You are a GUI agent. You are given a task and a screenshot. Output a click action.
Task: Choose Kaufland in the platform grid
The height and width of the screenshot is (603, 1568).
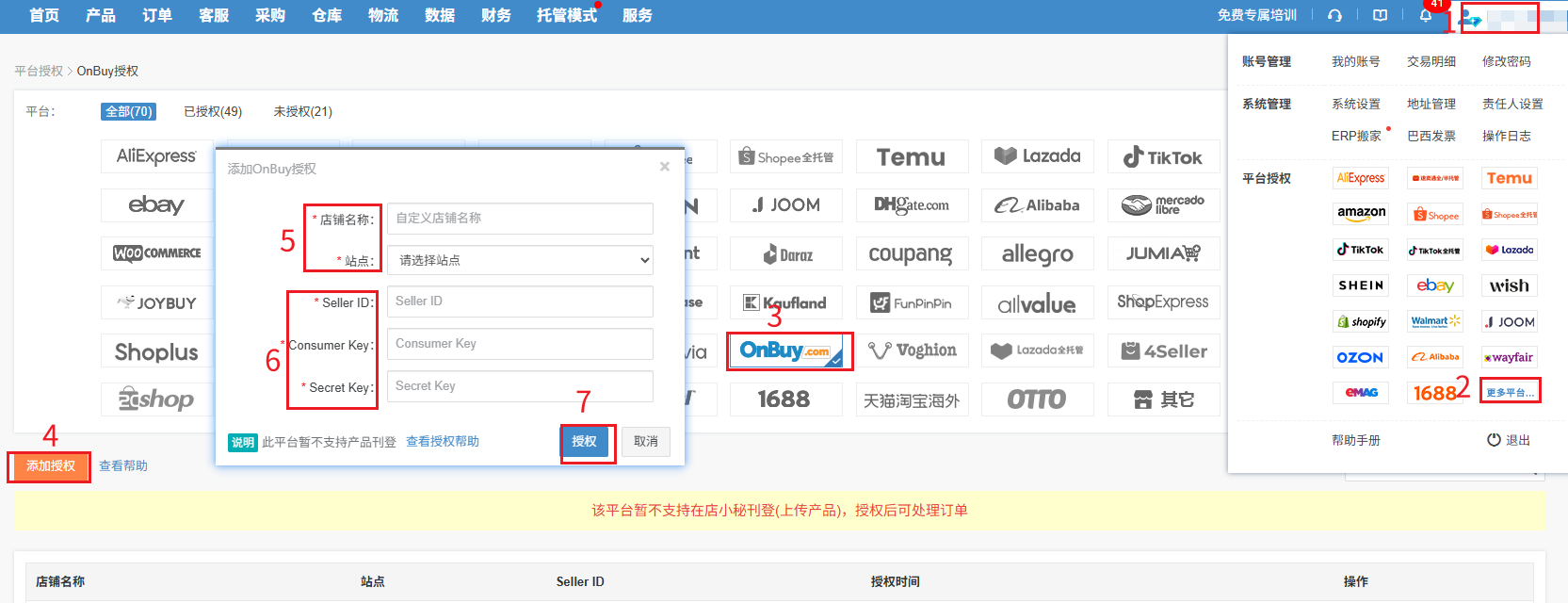click(x=786, y=302)
